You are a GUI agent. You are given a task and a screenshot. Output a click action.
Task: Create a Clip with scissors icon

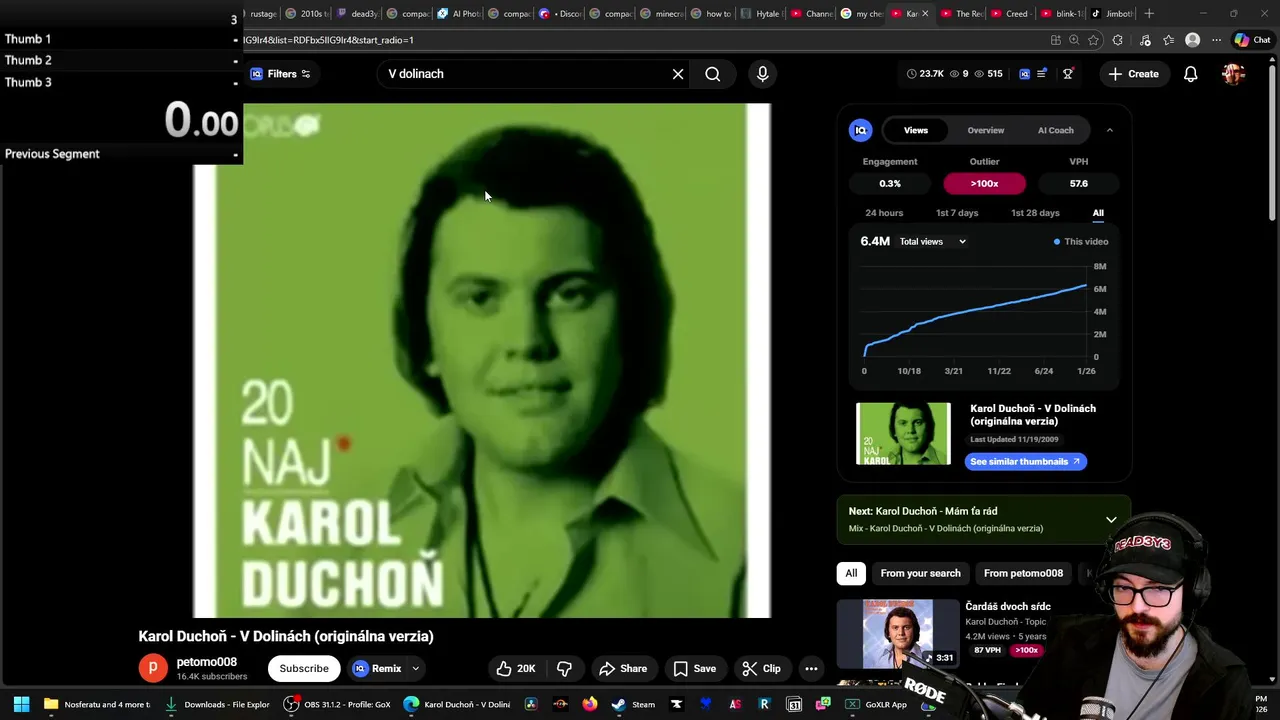(761, 669)
